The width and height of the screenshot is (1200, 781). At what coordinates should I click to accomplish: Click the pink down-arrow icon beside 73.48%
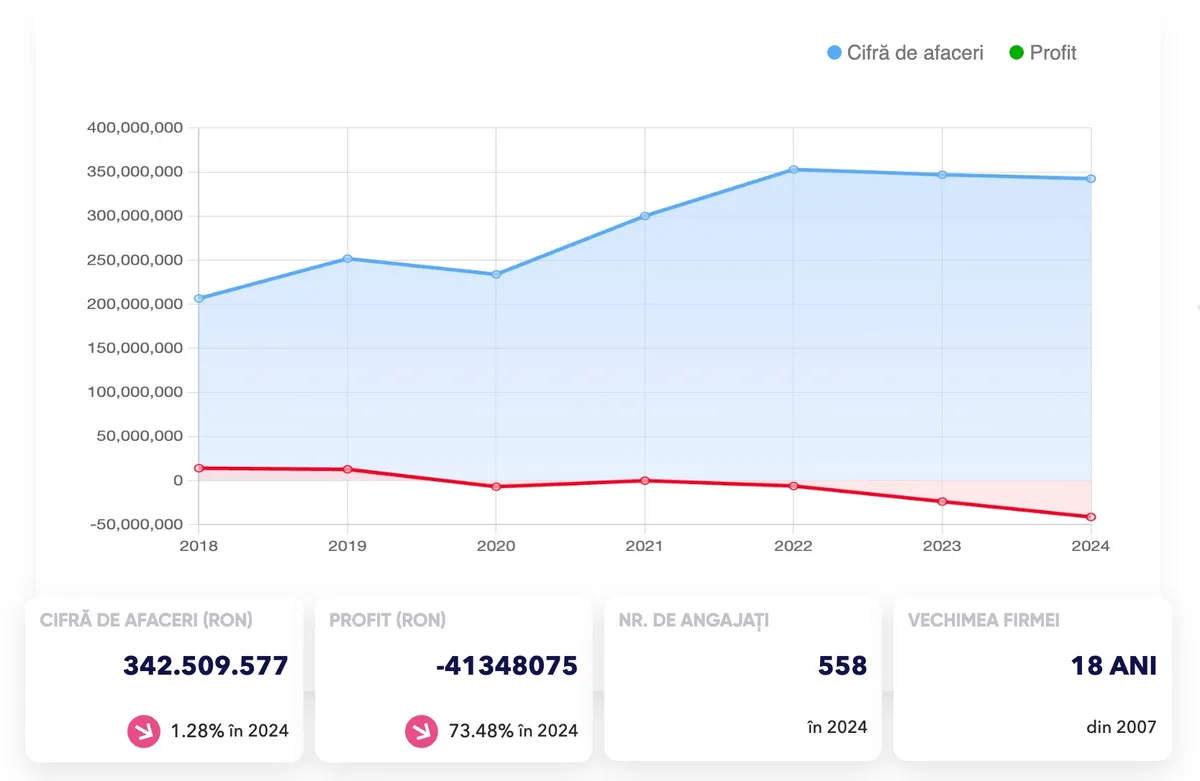[421, 731]
